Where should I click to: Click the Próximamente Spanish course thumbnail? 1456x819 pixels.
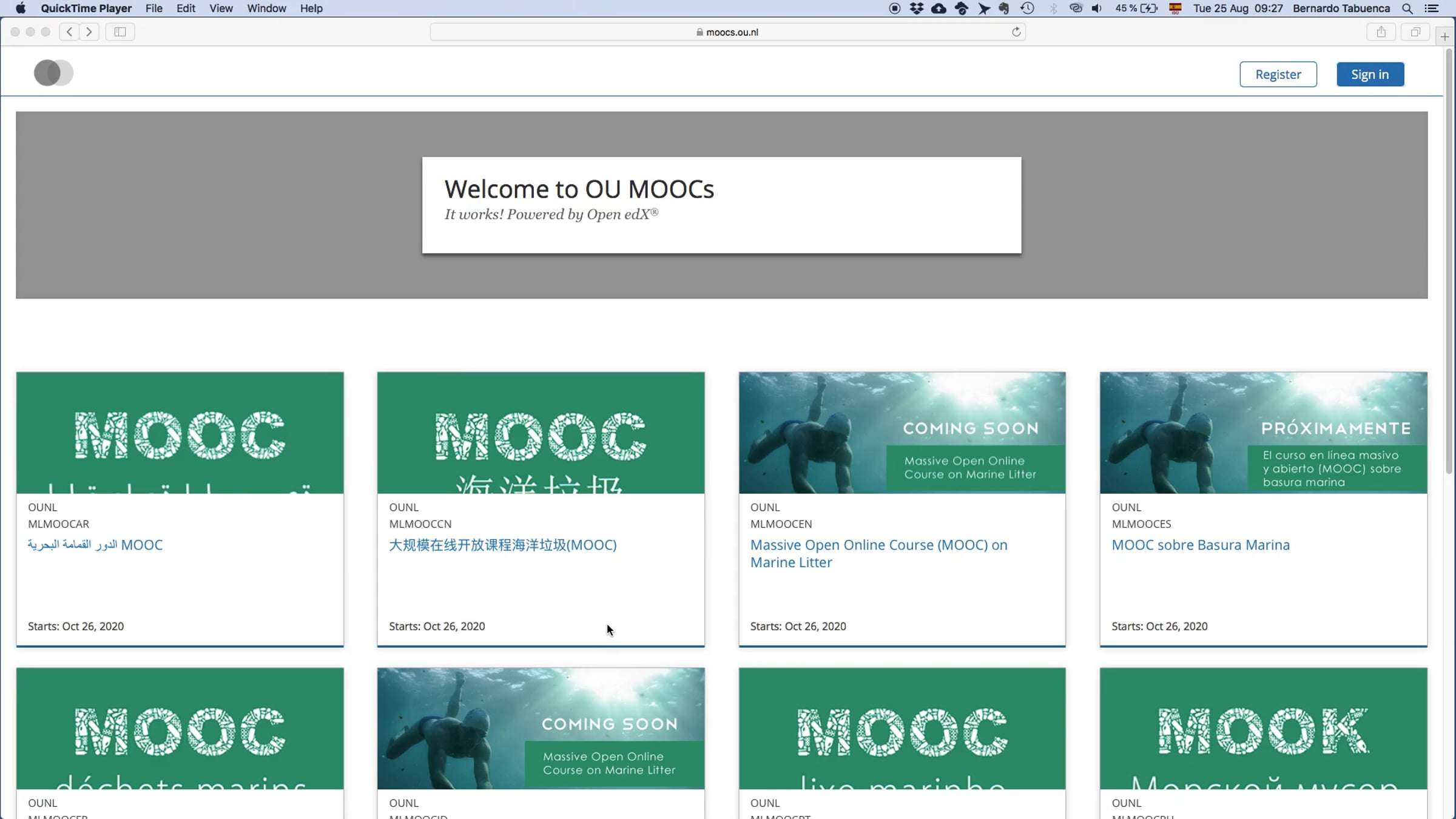click(1264, 433)
